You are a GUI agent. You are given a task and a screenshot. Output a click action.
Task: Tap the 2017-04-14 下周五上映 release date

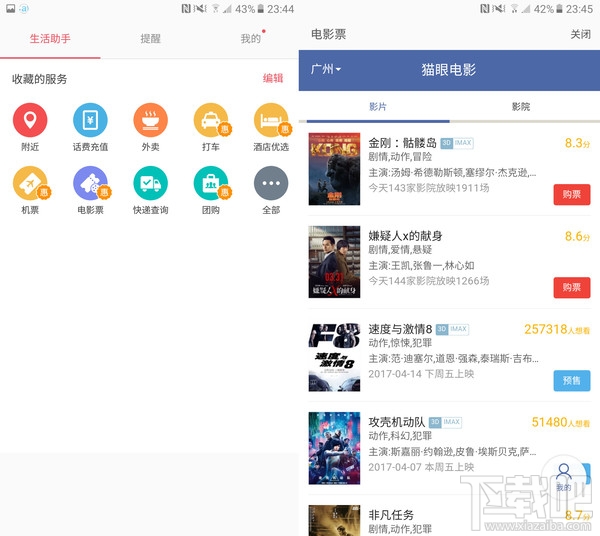coord(421,374)
